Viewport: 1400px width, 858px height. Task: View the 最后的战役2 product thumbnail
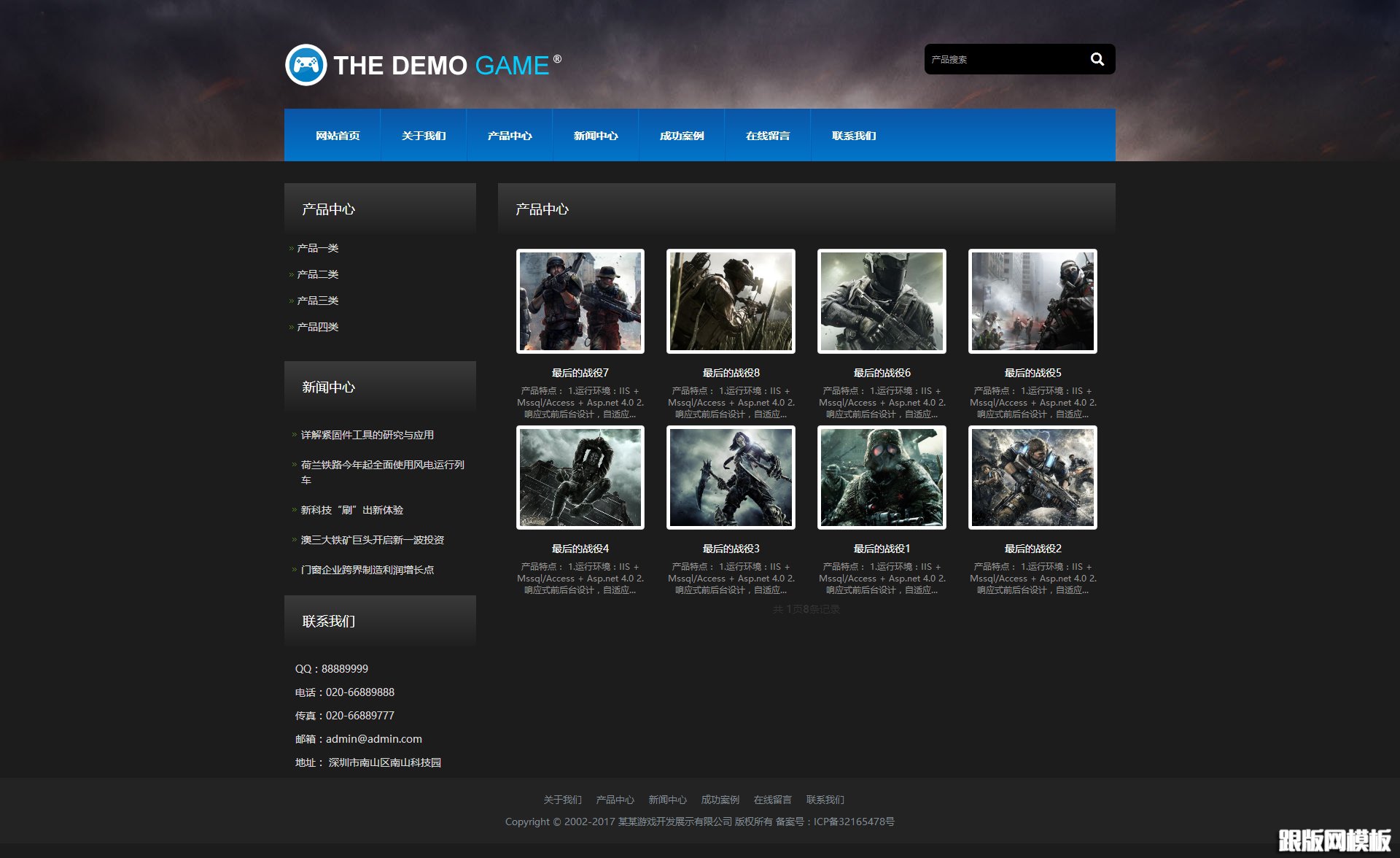pyautogui.click(x=1032, y=478)
